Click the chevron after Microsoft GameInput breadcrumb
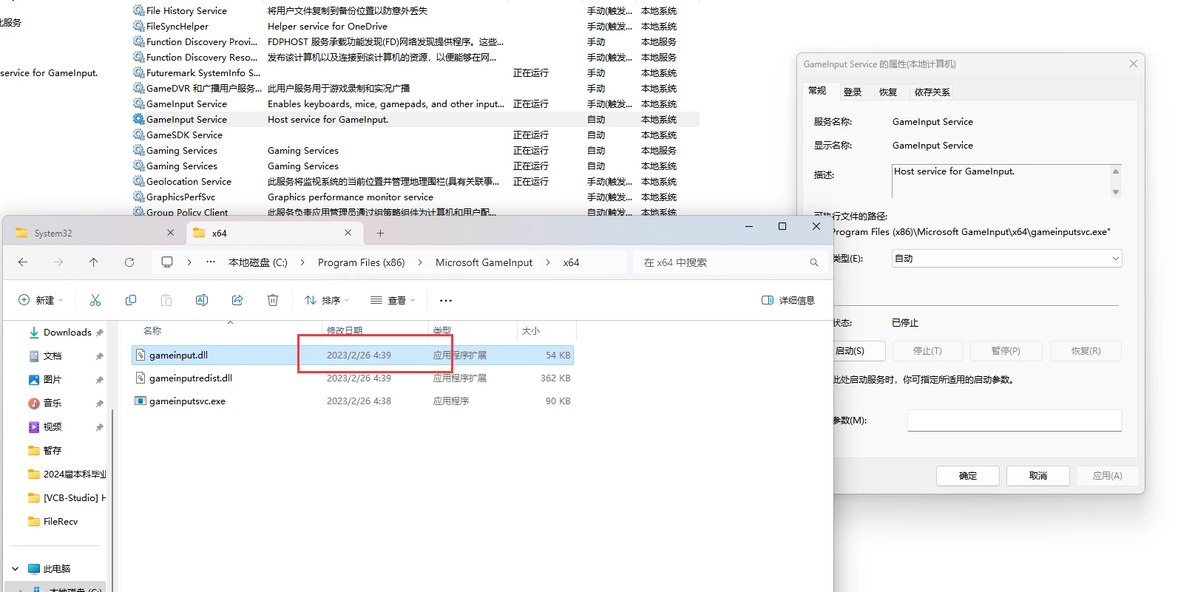Screen dimensions: 1192x592 point(549,262)
